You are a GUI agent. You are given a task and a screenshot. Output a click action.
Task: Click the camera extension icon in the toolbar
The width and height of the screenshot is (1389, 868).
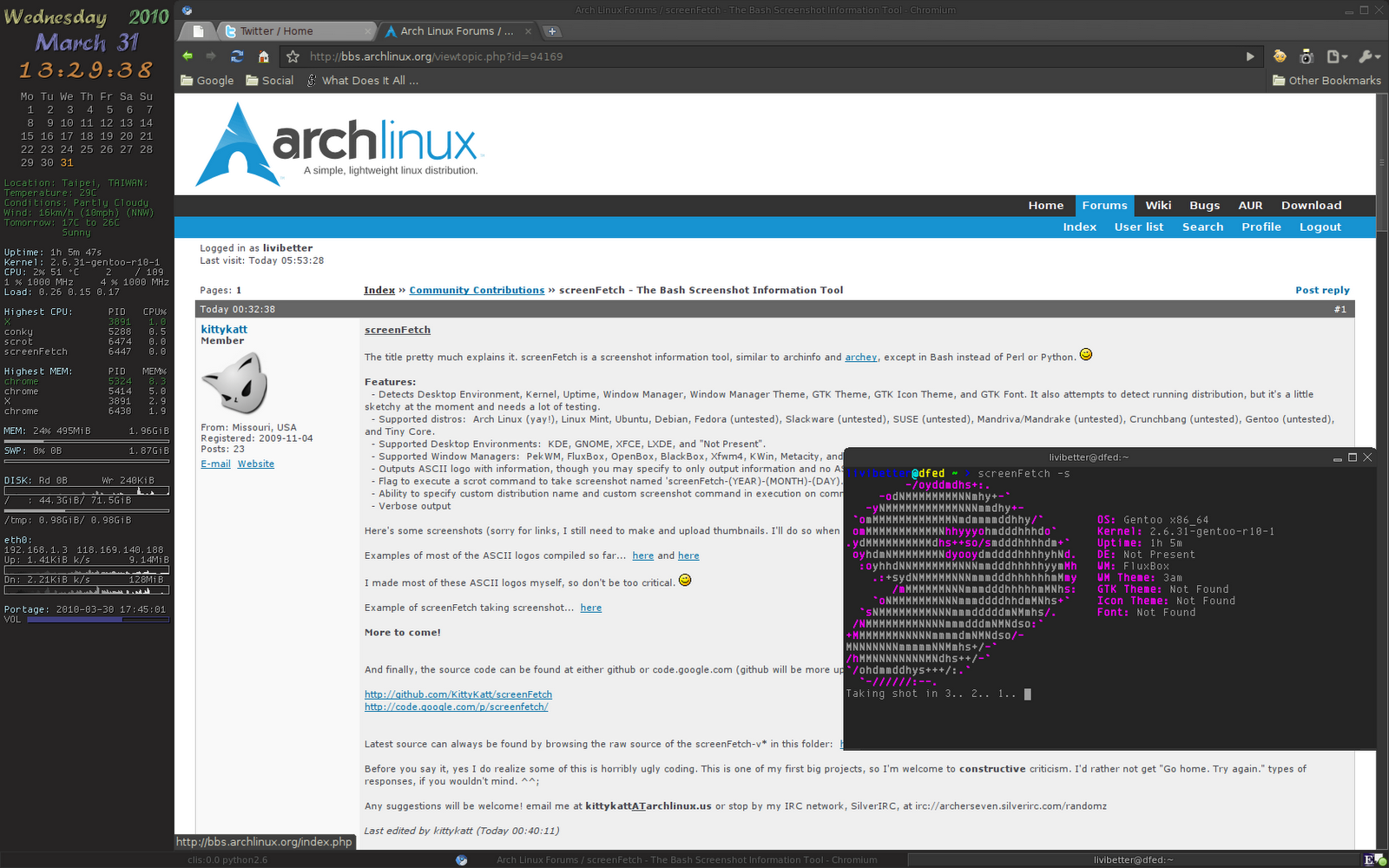[x=1307, y=56]
